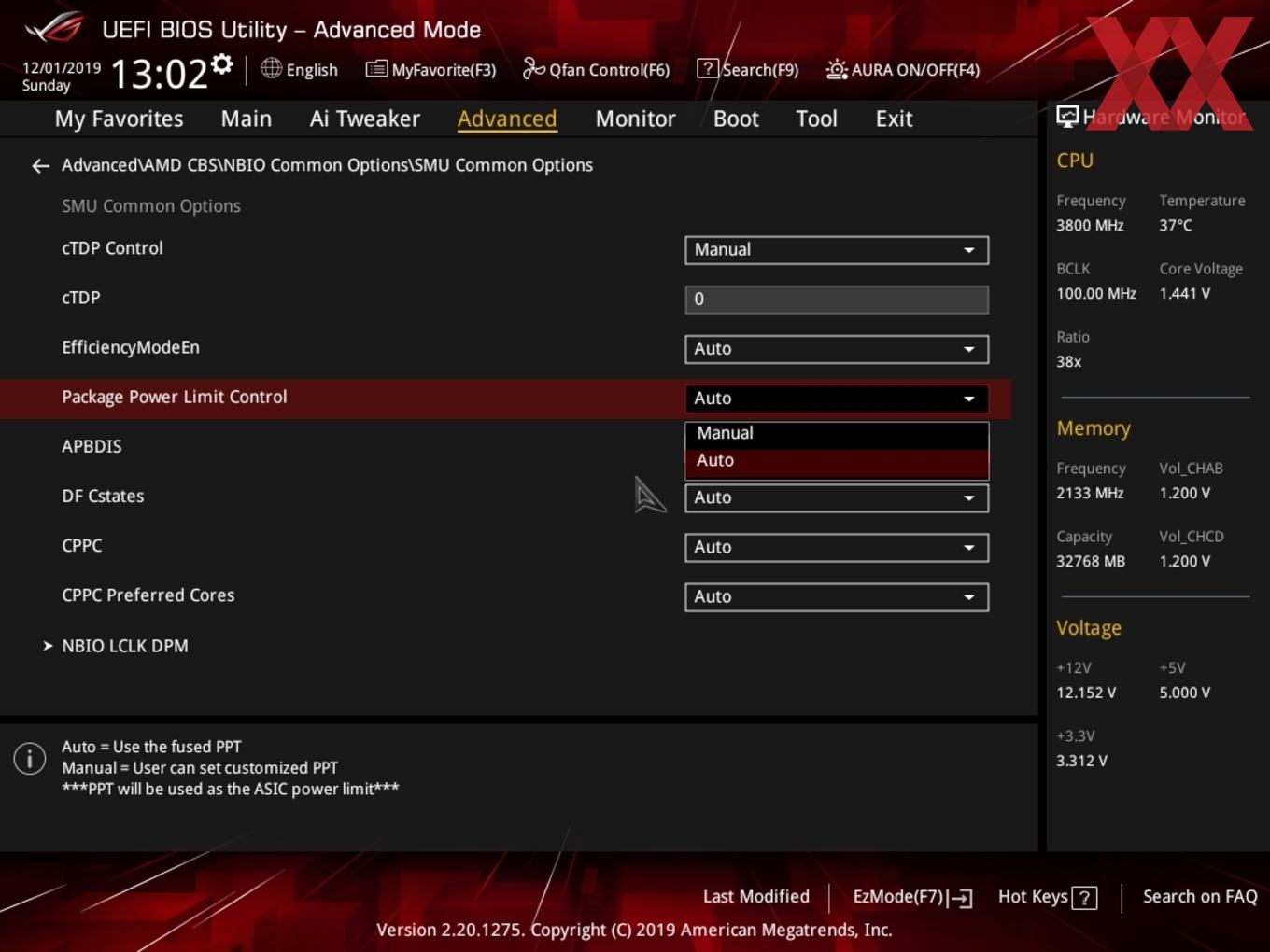Click the 13:02 clock display
This screenshot has height=952, width=1270.
pos(160,73)
